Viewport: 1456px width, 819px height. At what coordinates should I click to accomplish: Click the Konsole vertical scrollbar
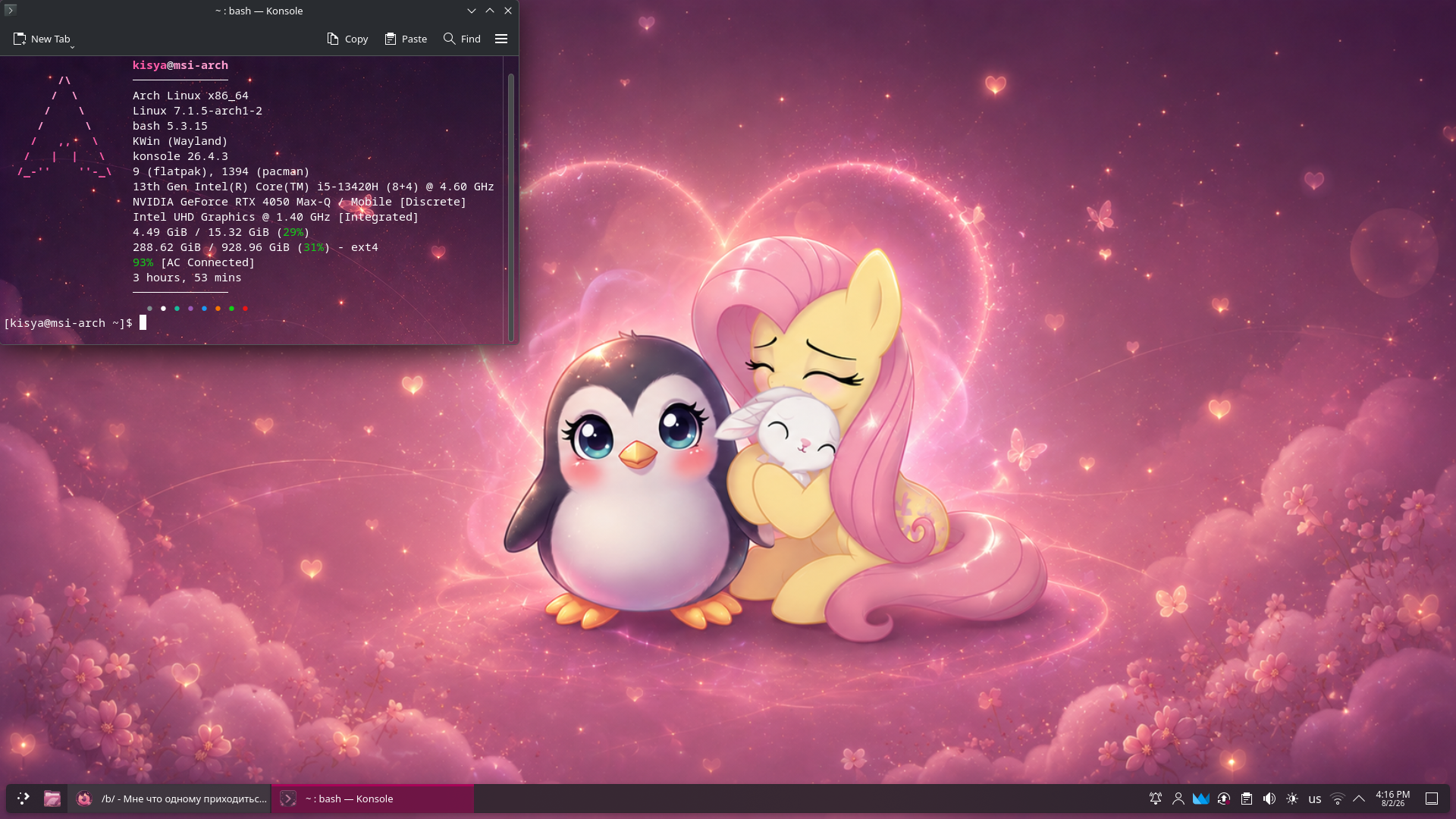[511, 206]
